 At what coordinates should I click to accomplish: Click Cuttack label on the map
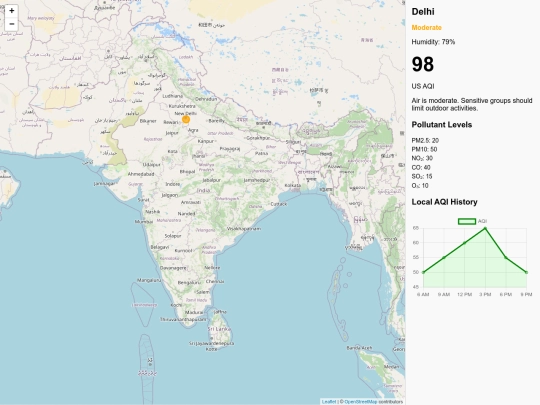click(x=279, y=204)
